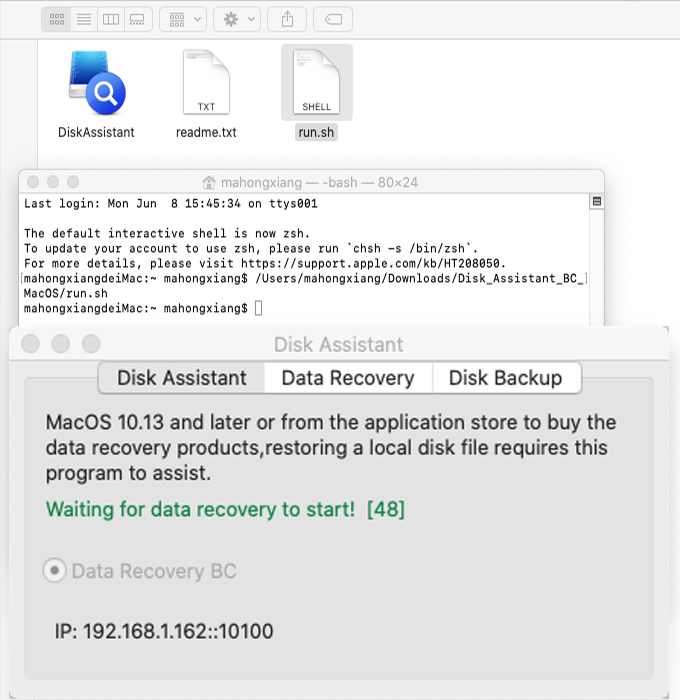Screen dimensions: 680x700
Task: Click the Edit Tags toolbar button
Action: tap(333, 19)
